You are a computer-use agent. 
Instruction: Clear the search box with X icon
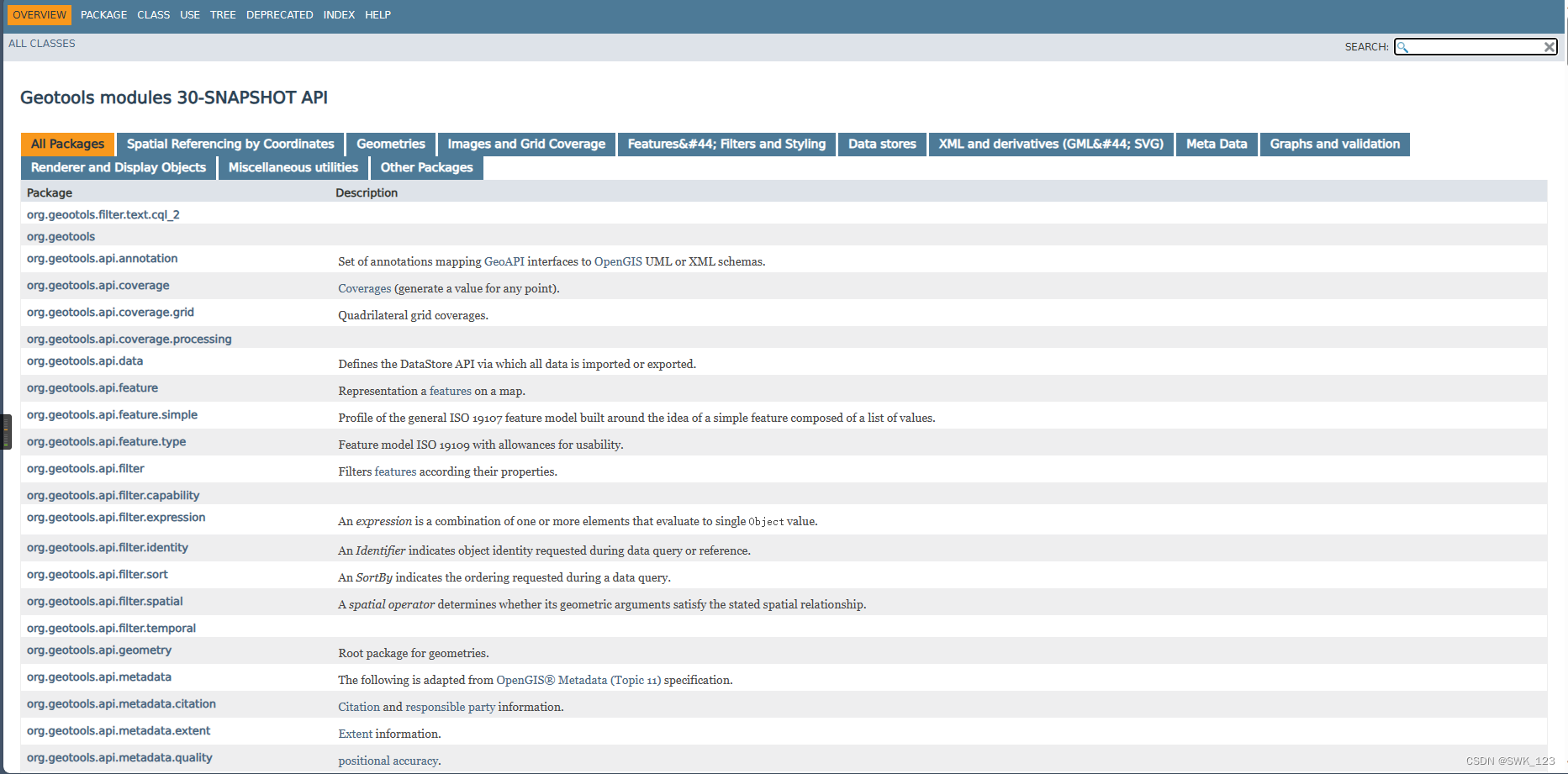(x=1549, y=47)
